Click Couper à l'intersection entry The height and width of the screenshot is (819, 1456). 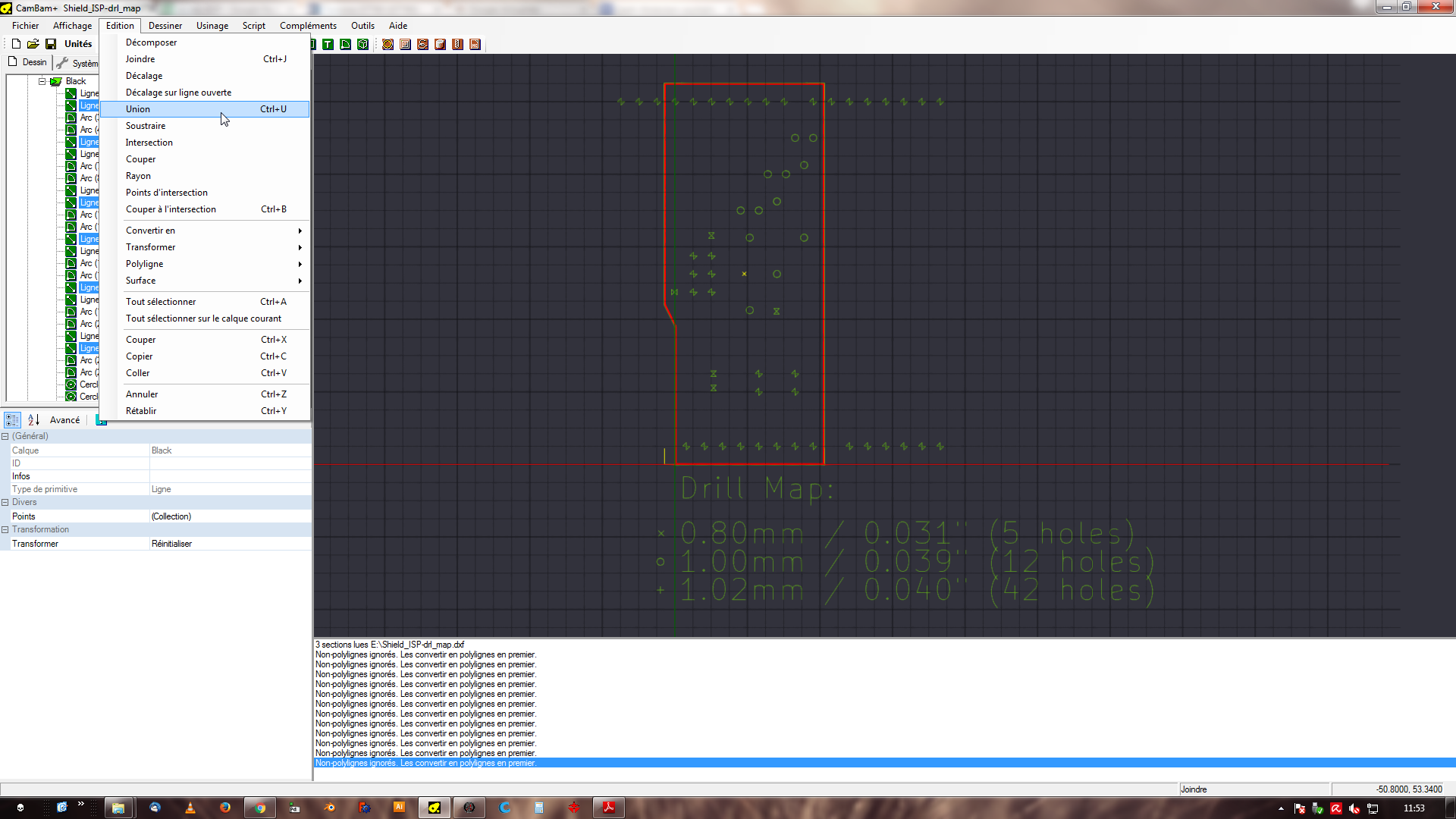click(205, 209)
